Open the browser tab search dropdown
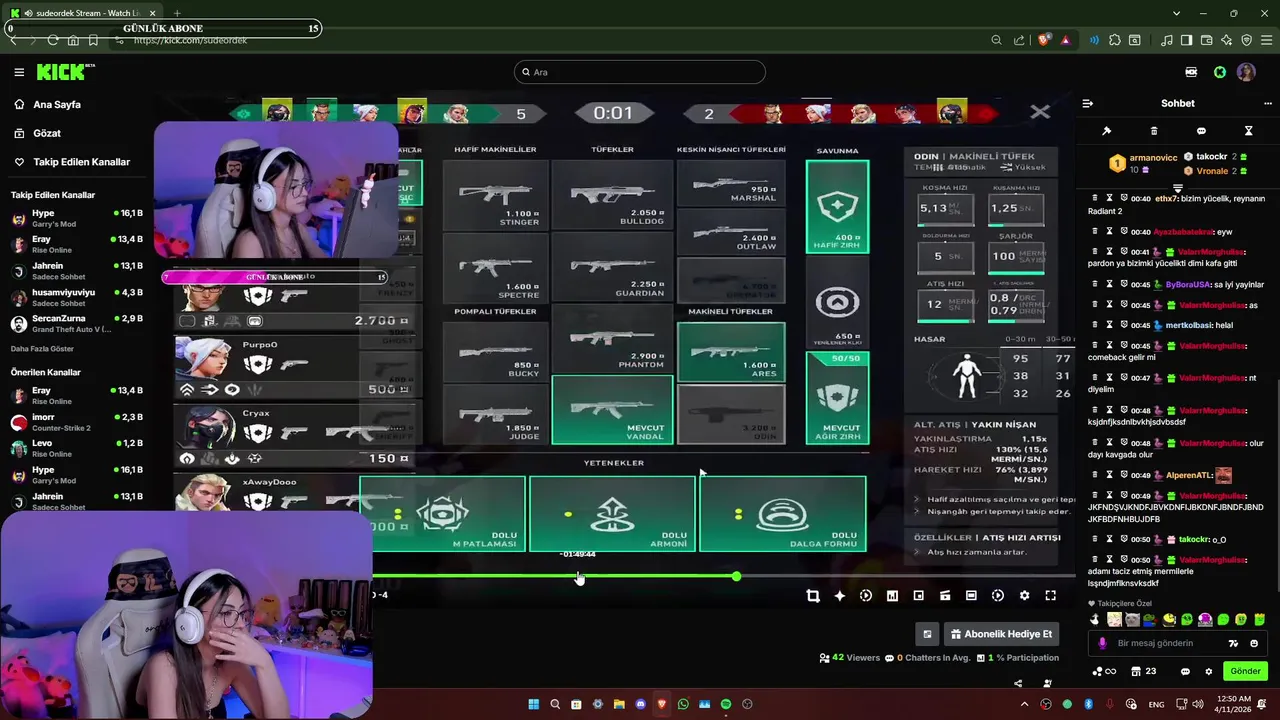The width and height of the screenshot is (1280, 720). pos(1176,13)
